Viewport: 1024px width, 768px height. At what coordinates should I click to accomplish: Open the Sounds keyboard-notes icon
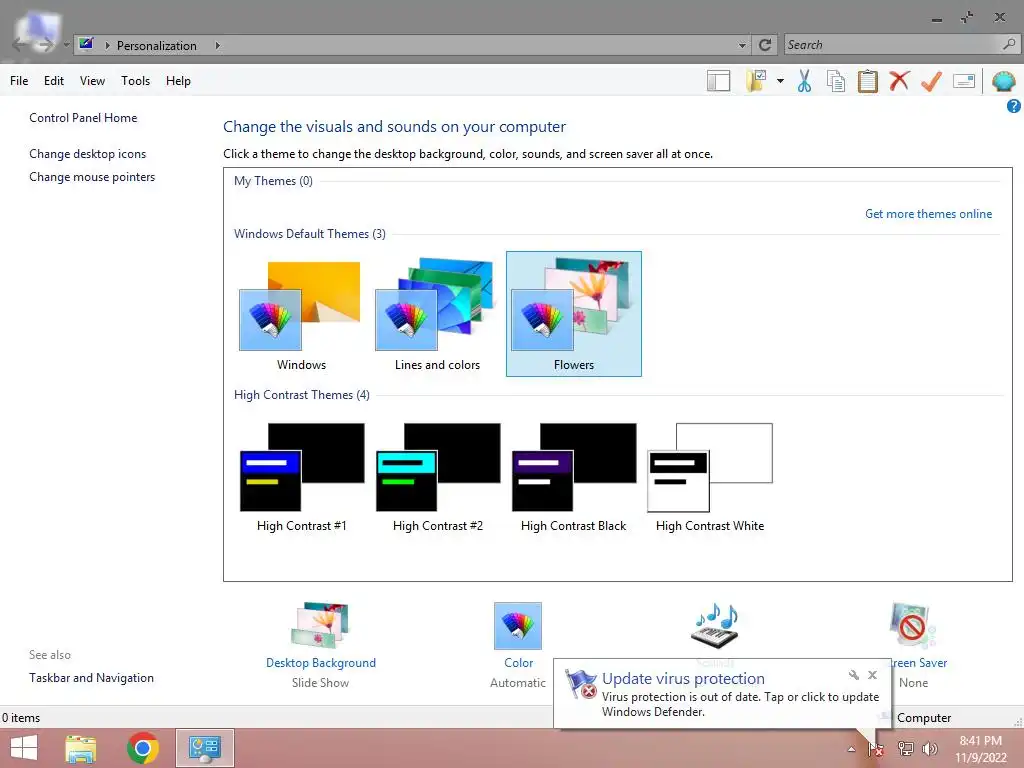[x=715, y=626]
